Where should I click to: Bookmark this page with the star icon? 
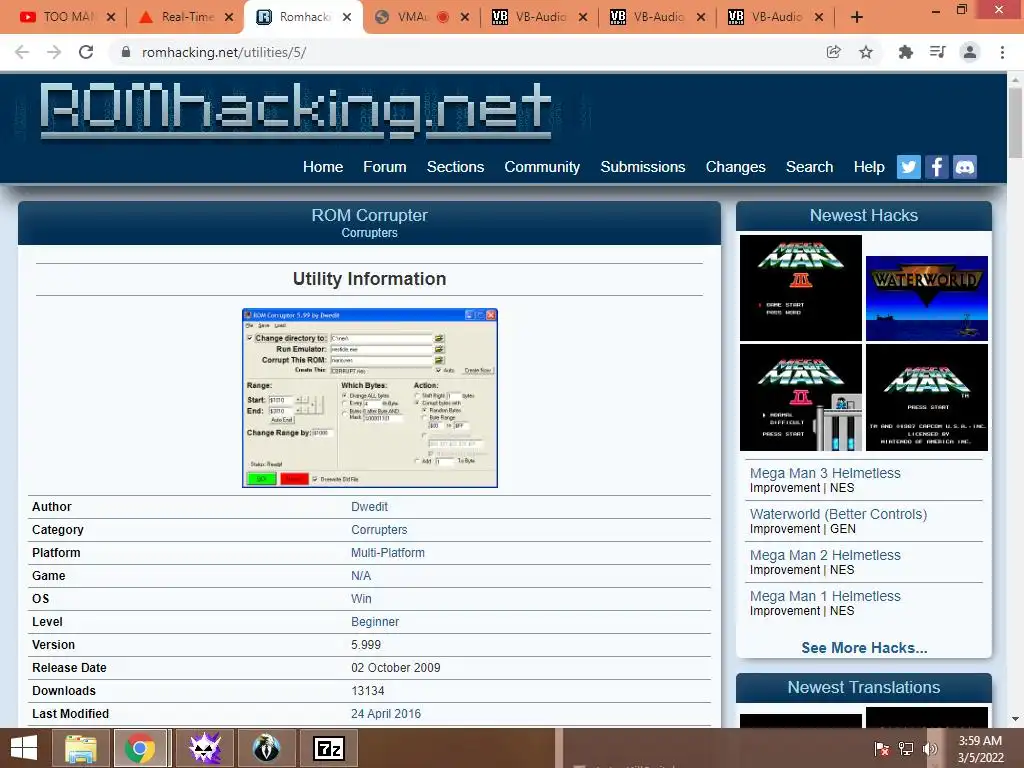click(866, 52)
